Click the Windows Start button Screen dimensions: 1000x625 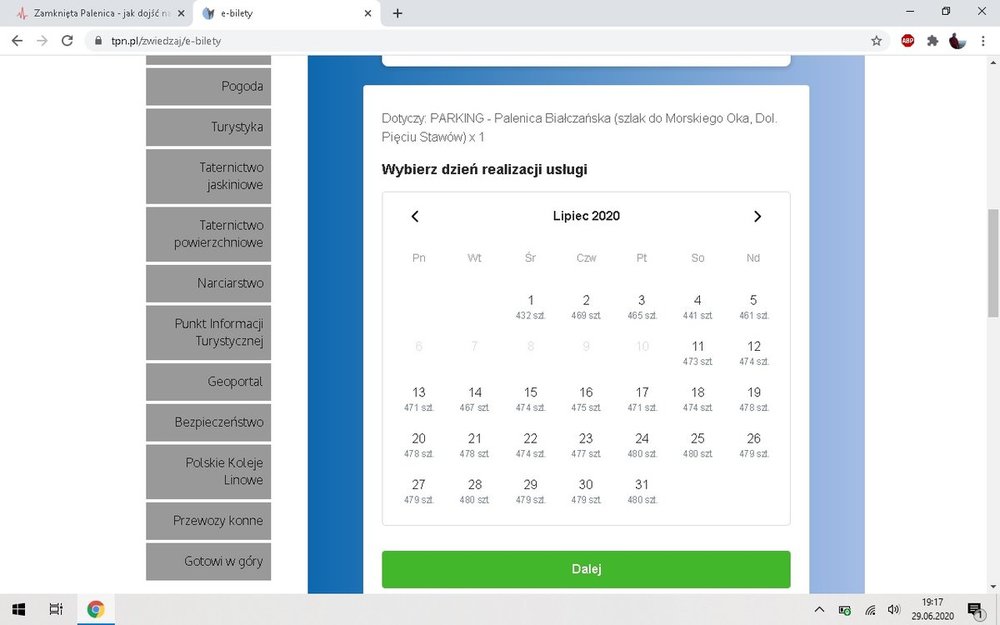[18, 609]
